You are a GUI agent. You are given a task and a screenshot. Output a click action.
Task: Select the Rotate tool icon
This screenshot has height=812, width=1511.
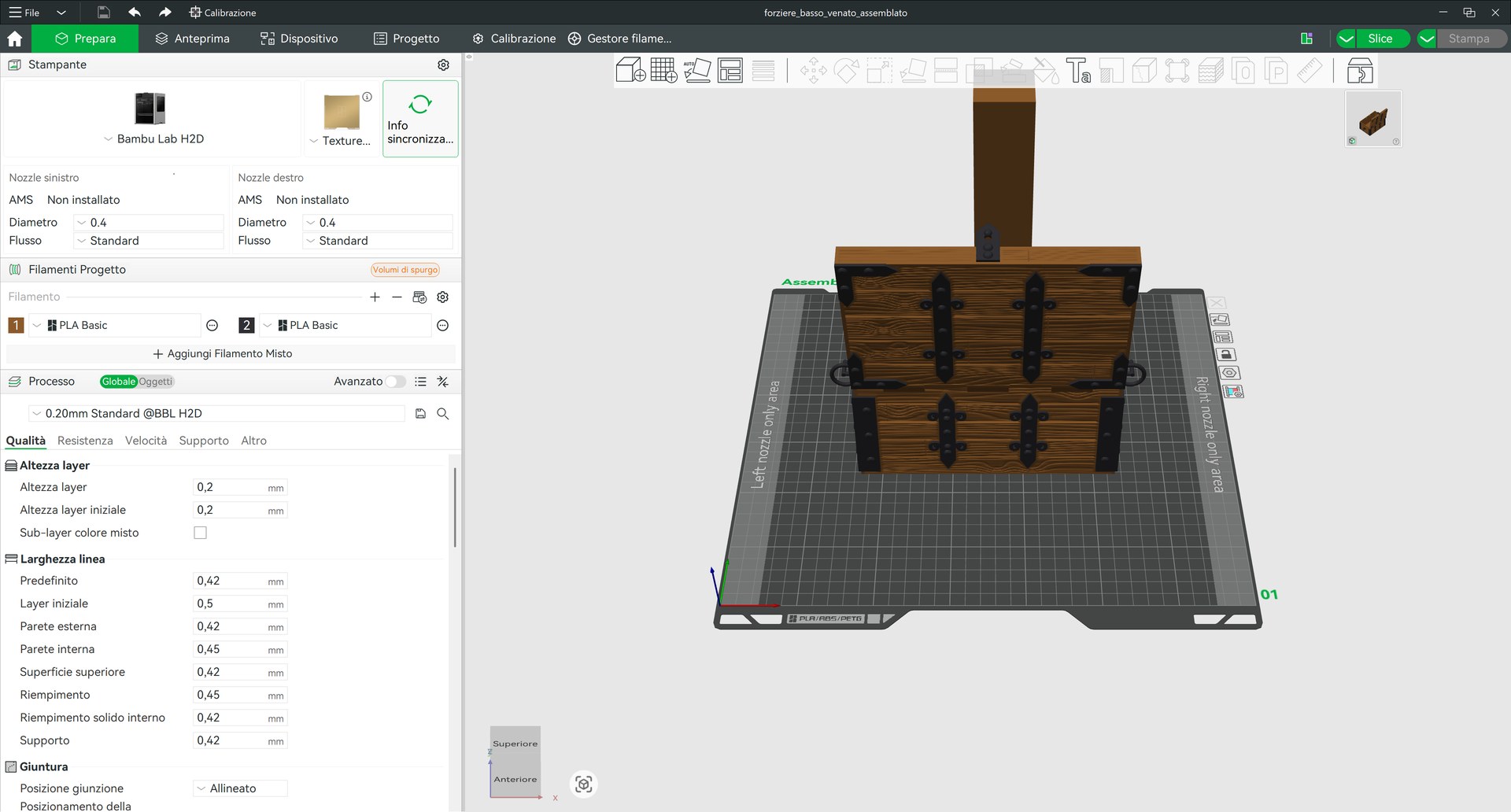click(x=846, y=71)
